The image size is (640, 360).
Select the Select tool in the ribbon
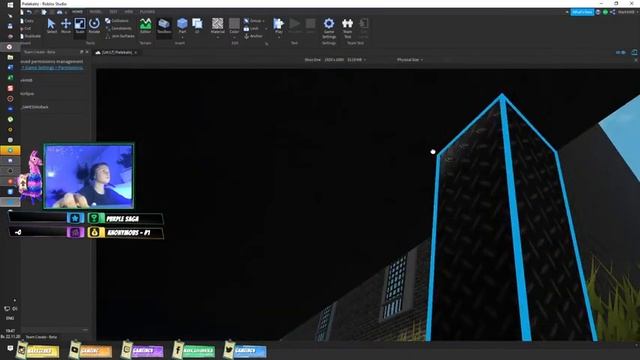[x=51, y=26]
